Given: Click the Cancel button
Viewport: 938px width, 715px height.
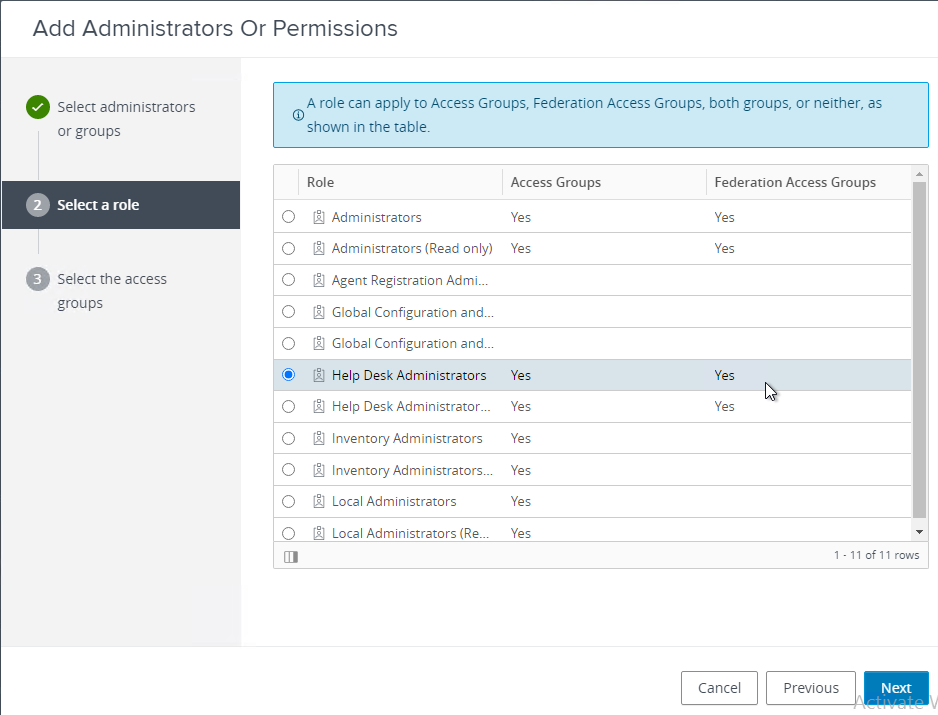Looking at the screenshot, I should [719, 688].
